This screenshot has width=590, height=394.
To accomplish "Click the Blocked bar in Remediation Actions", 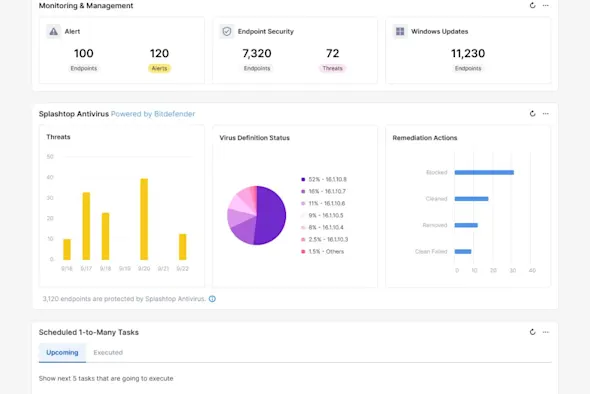I will pyautogui.click(x=484, y=172).
